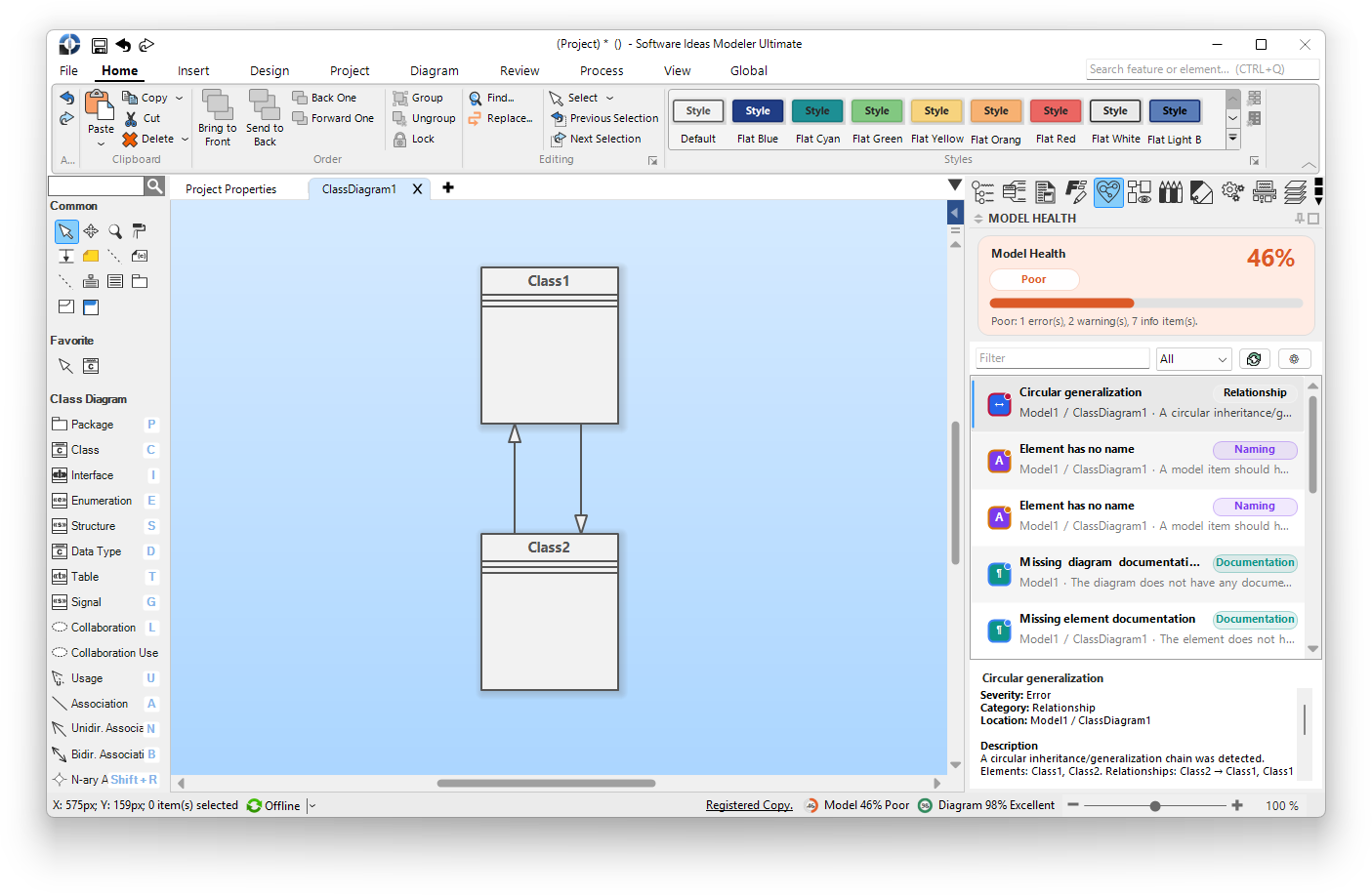The image size is (1372, 895).
Task: Expand the Copy dropdown arrow
Action: [x=180, y=98]
